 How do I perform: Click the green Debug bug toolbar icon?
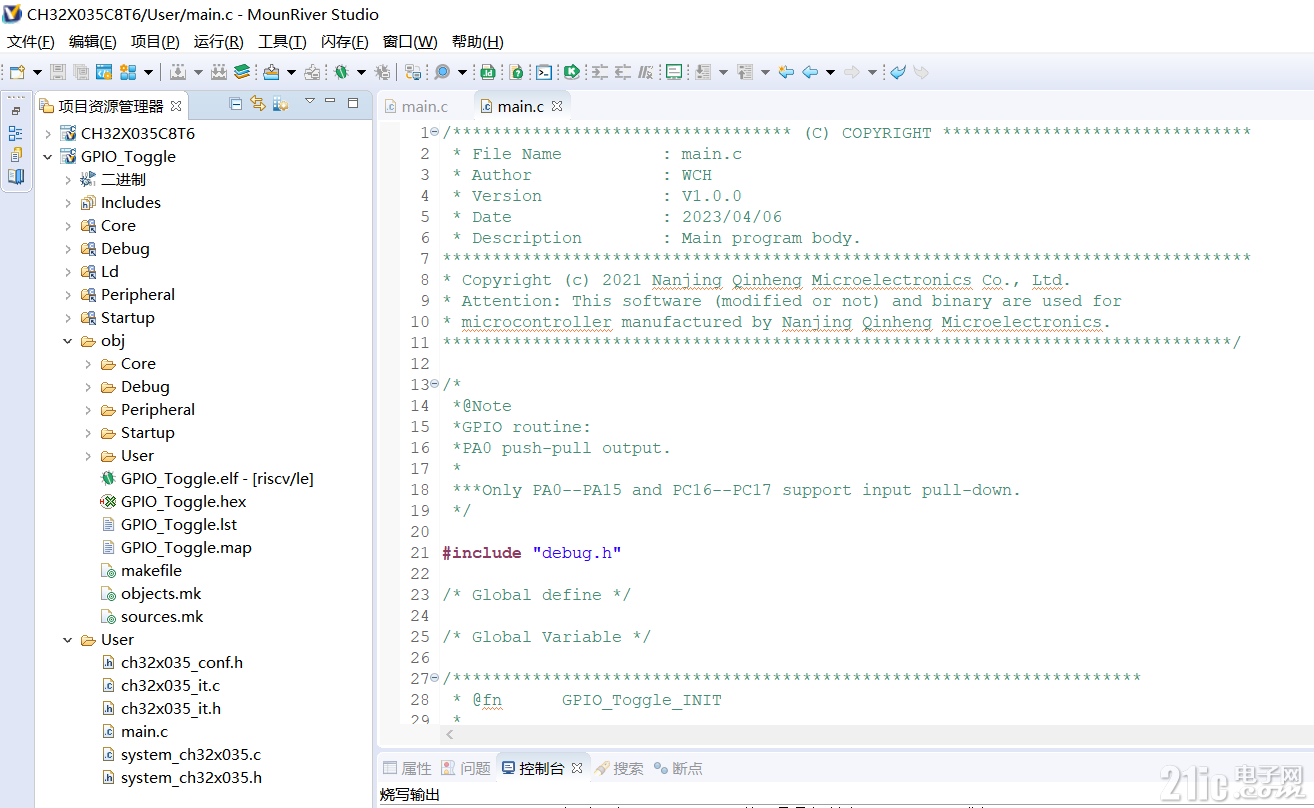(x=341, y=72)
